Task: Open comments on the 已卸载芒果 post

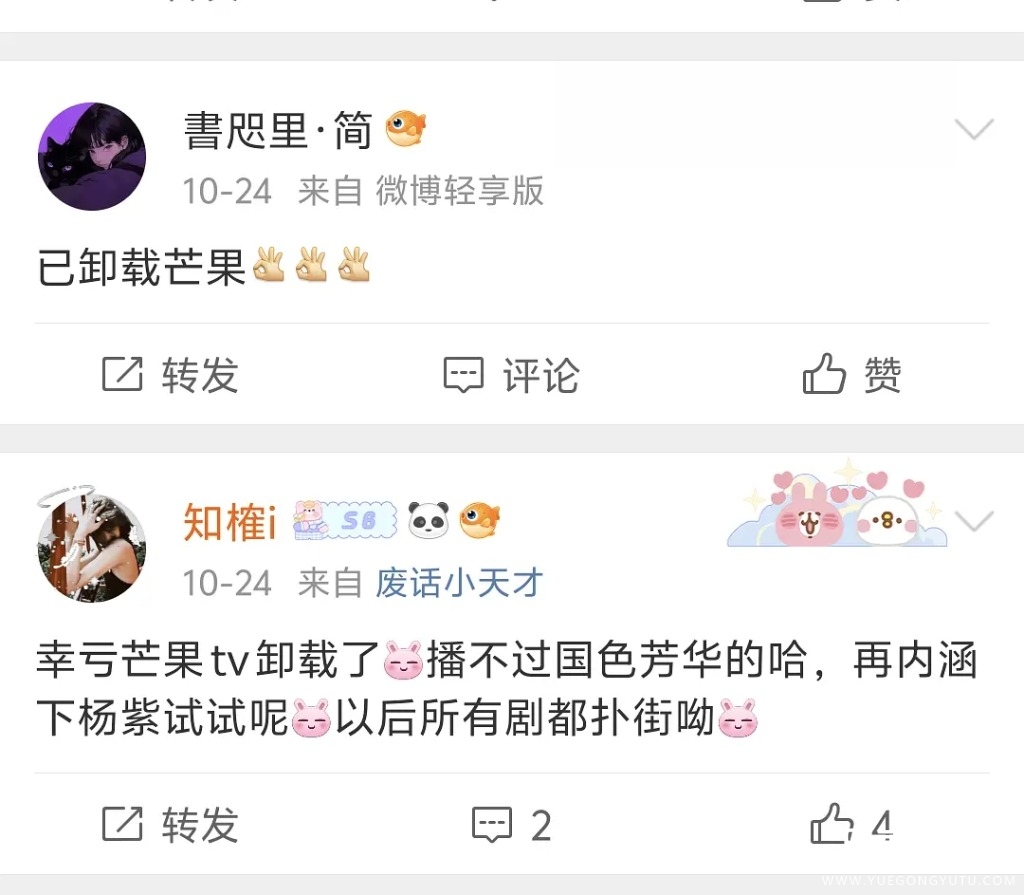Action: 511,375
